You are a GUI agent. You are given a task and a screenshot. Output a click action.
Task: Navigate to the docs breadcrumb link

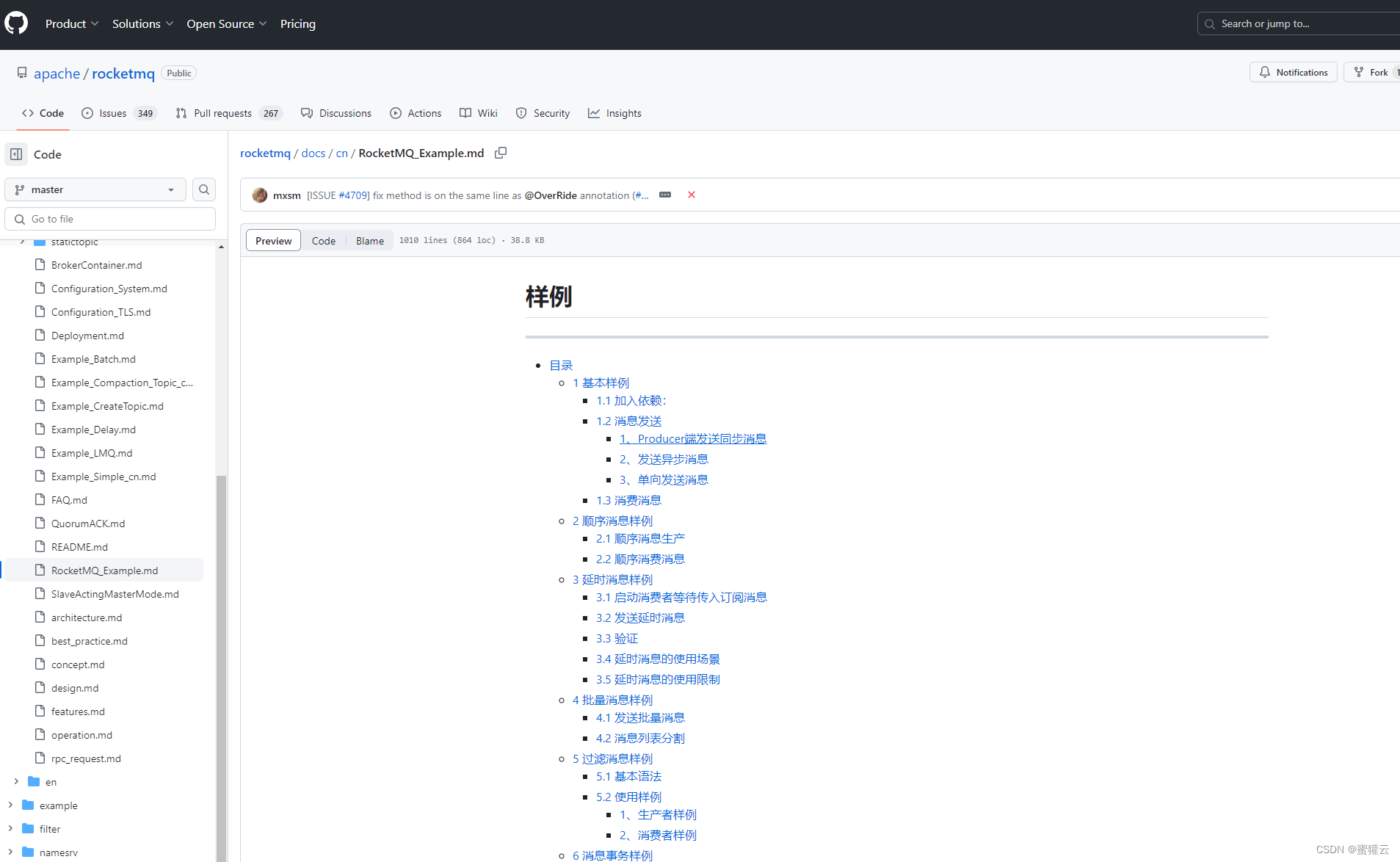pos(313,153)
